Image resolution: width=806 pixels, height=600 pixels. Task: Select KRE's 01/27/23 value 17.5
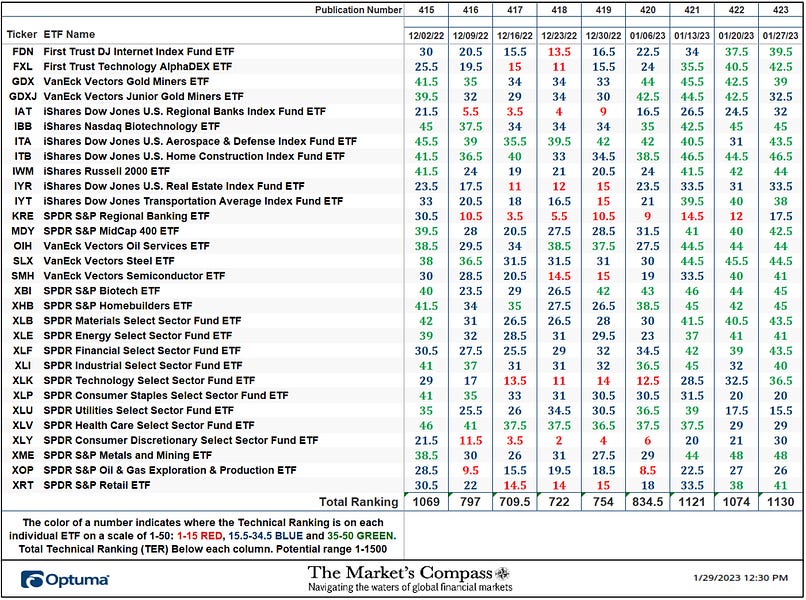(x=780, y=216)
